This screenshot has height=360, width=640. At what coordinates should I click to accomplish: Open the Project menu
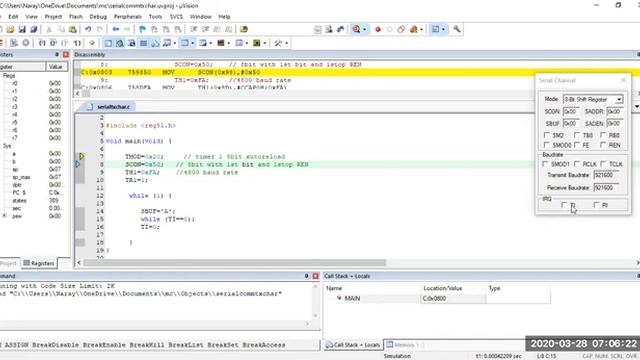pos(53,17)
